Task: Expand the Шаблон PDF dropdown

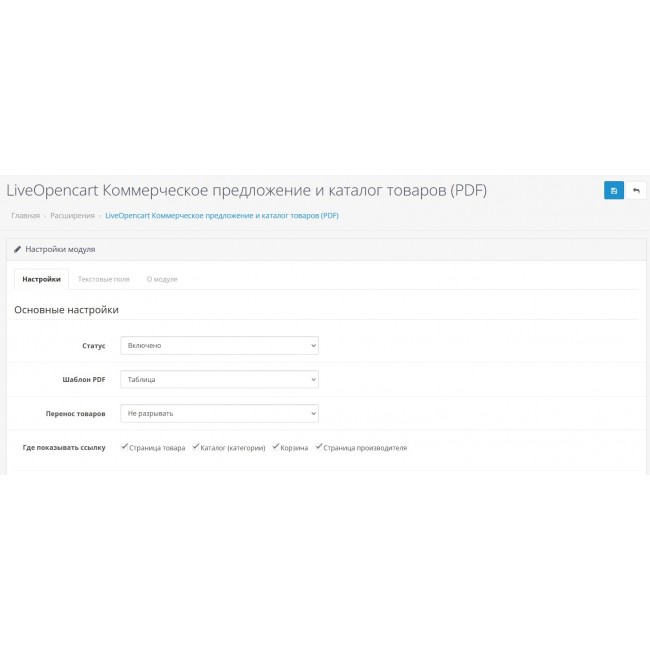Action: 219,379
